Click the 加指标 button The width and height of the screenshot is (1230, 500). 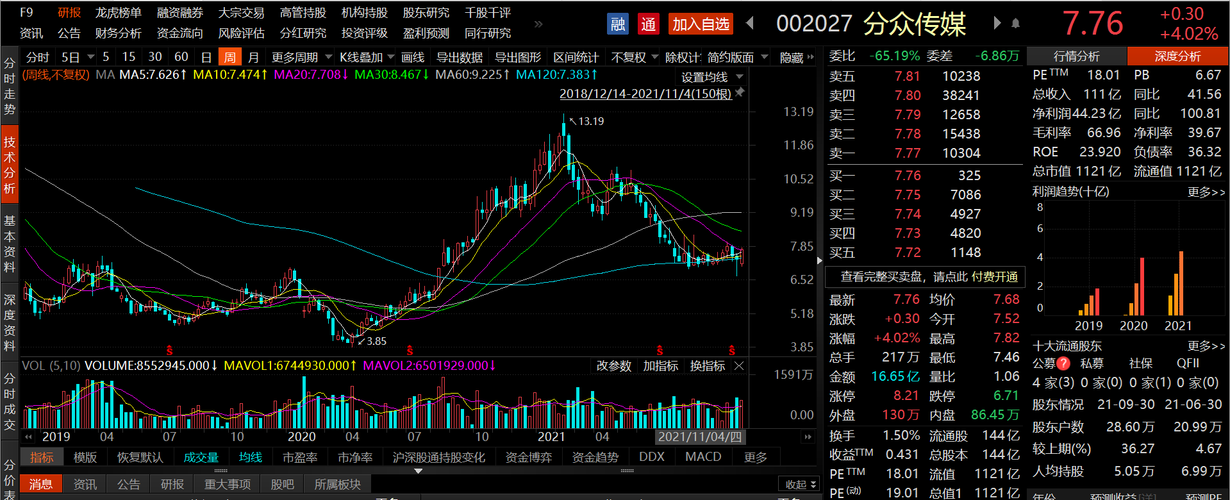tap(660, 366)
